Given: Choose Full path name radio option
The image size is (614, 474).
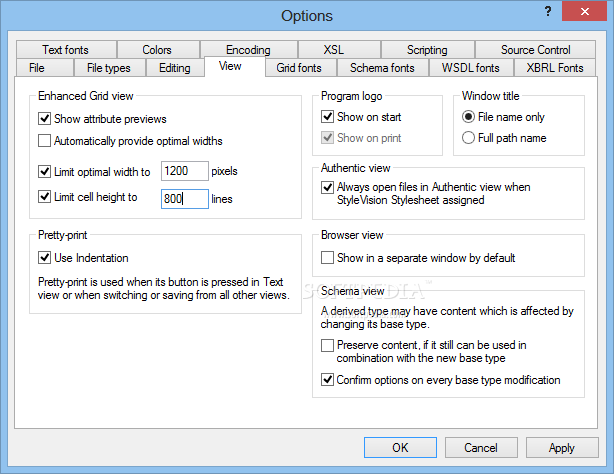Looking at the screenshot, I should coord(468,138).
